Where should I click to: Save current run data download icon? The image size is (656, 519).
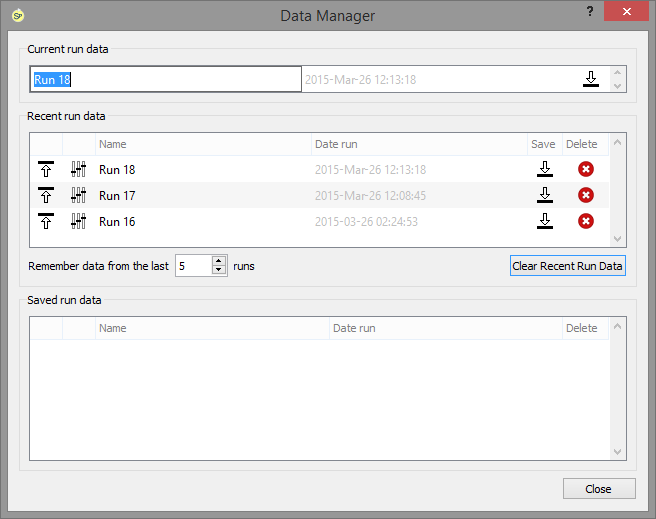pyautogui.click(x=591, y=79)
